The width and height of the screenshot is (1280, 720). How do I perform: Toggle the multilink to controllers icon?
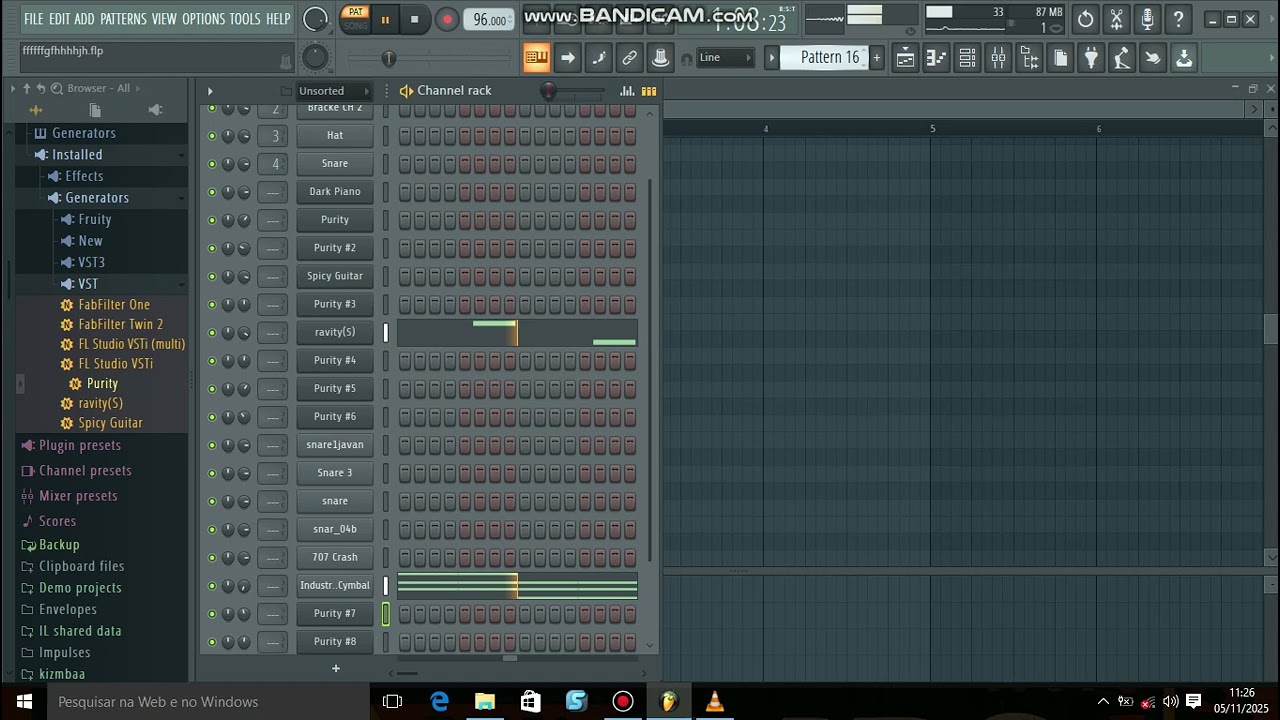coord(629,58)
